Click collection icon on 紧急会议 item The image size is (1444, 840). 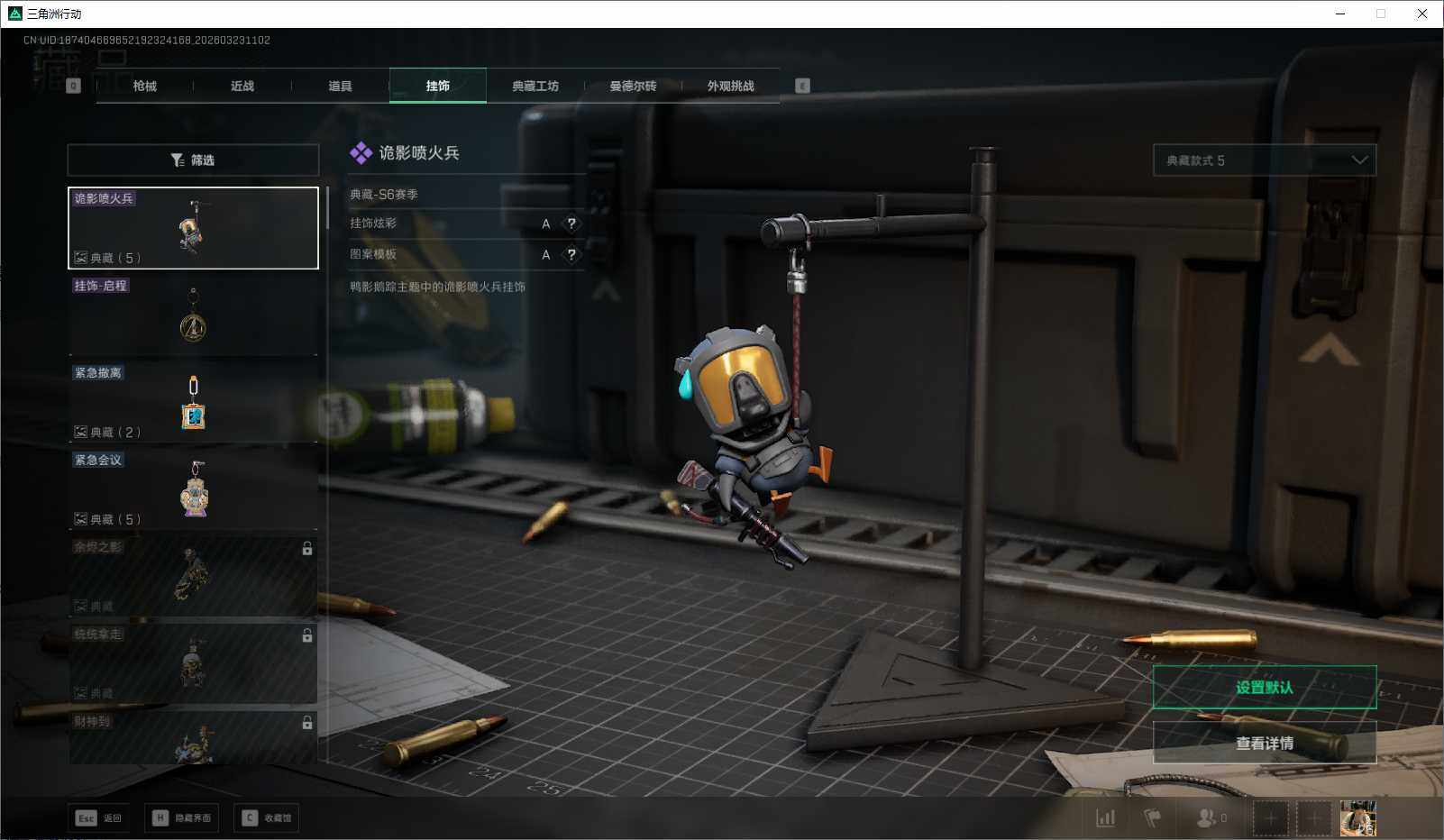(80, 519)
